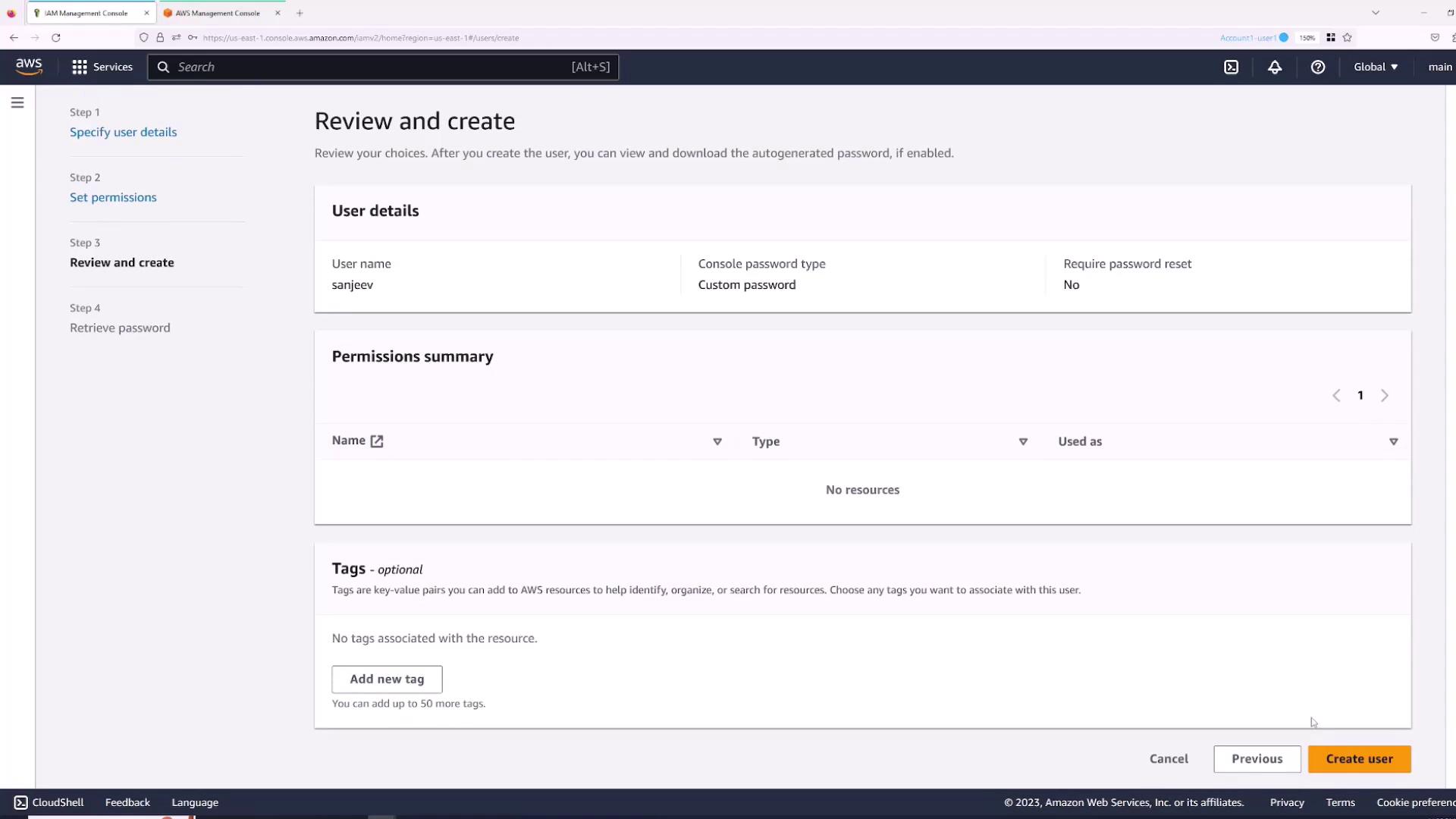Expand the hamburger side navigation menu
Screen dimensions: 1456x819
tap(17, 102)
